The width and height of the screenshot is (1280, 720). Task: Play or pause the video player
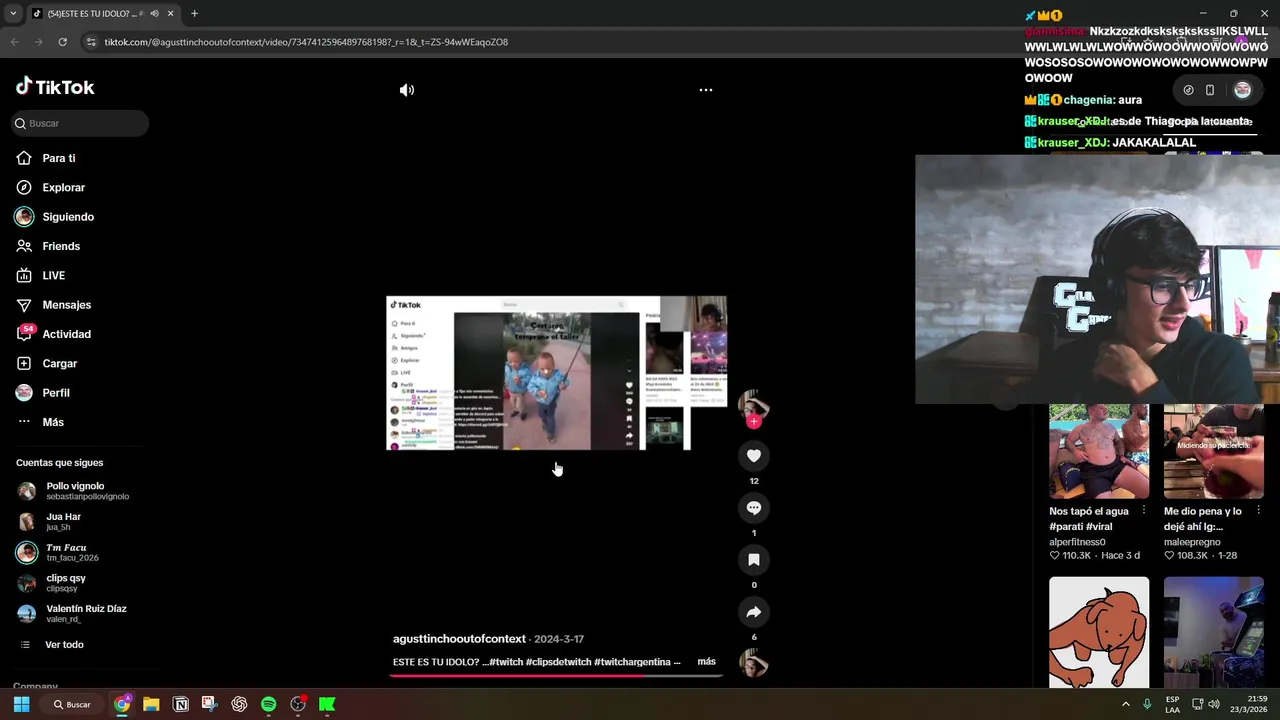556,373
